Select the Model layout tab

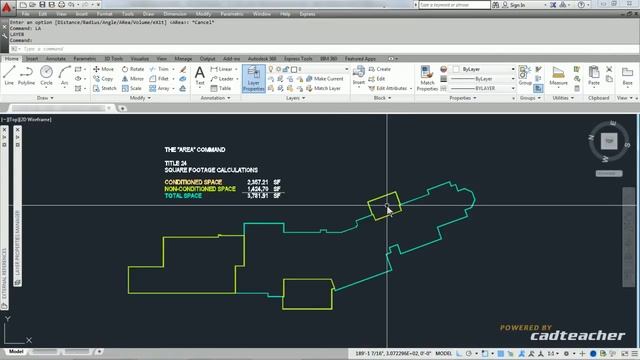(x=16, y=351)
